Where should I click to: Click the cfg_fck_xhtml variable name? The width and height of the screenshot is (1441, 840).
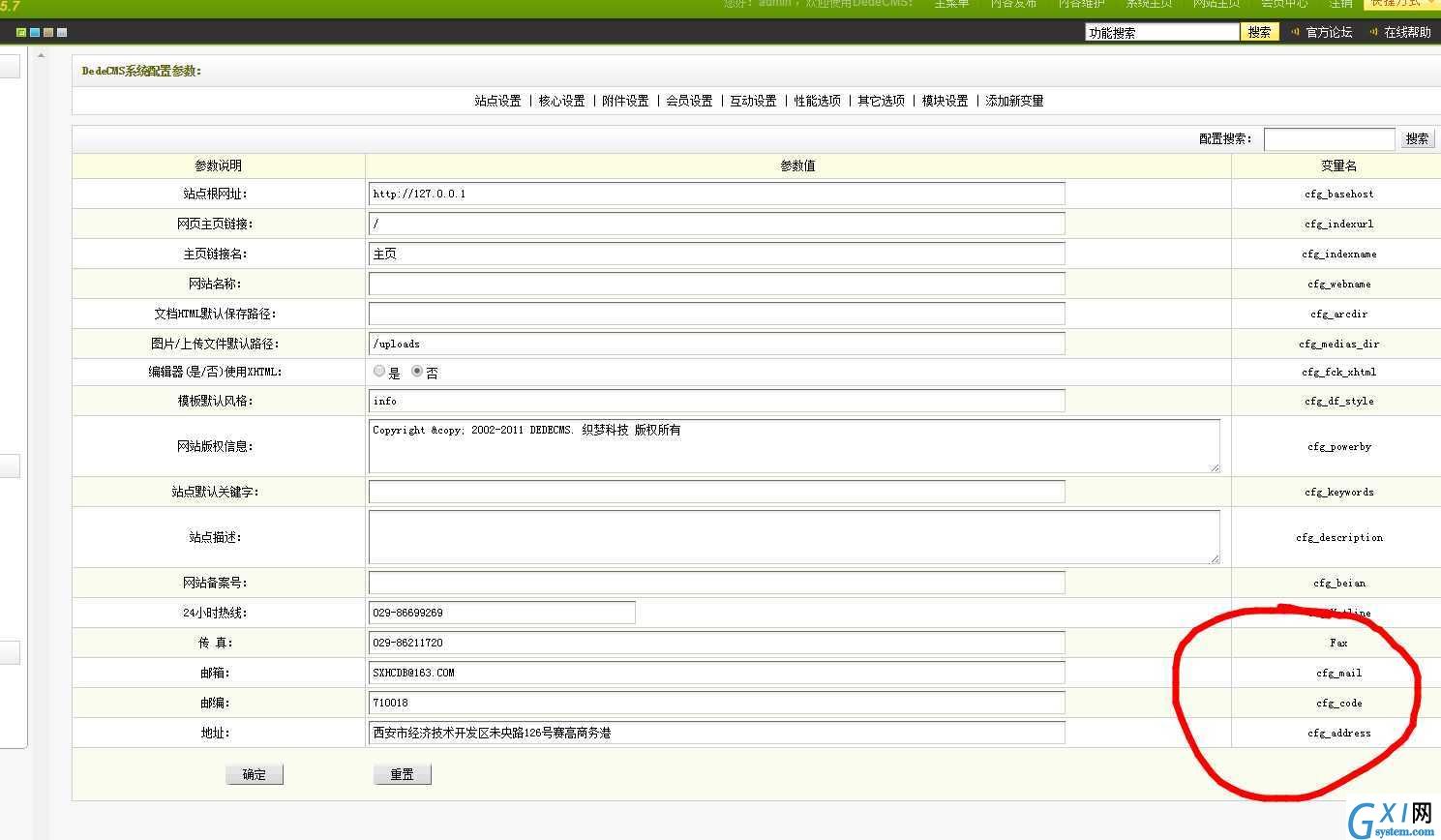coord(1338,372)
